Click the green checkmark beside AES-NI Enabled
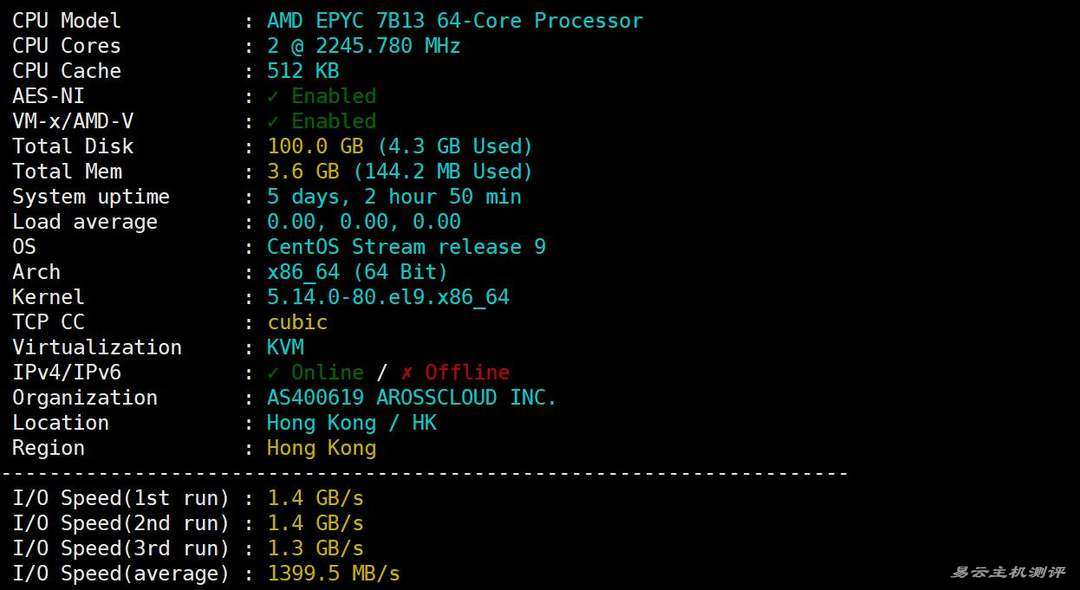Image resolution: width=1080 pixels, height=590 pixels. 273,97
